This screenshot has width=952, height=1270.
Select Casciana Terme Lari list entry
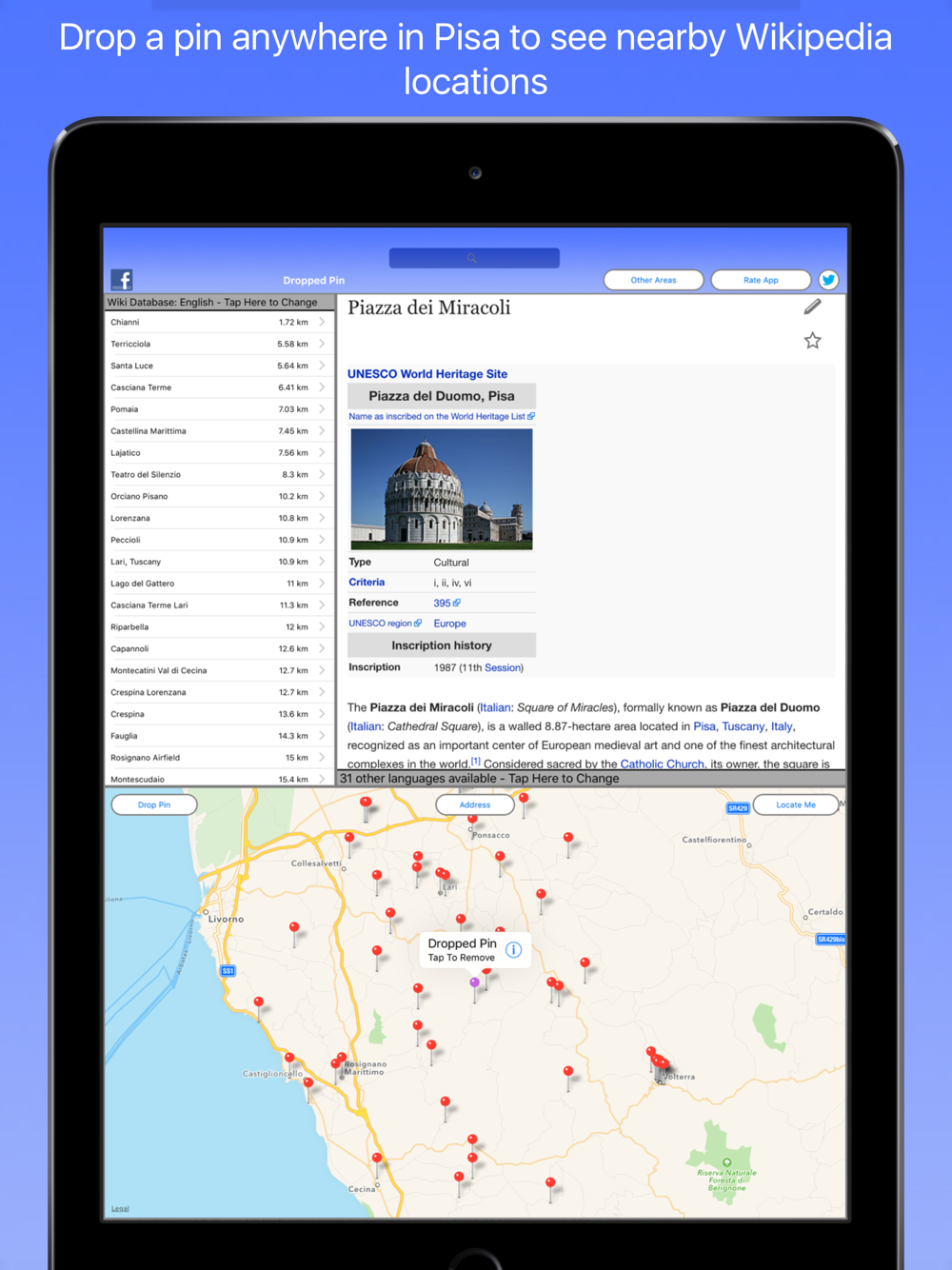click(219, 605)
